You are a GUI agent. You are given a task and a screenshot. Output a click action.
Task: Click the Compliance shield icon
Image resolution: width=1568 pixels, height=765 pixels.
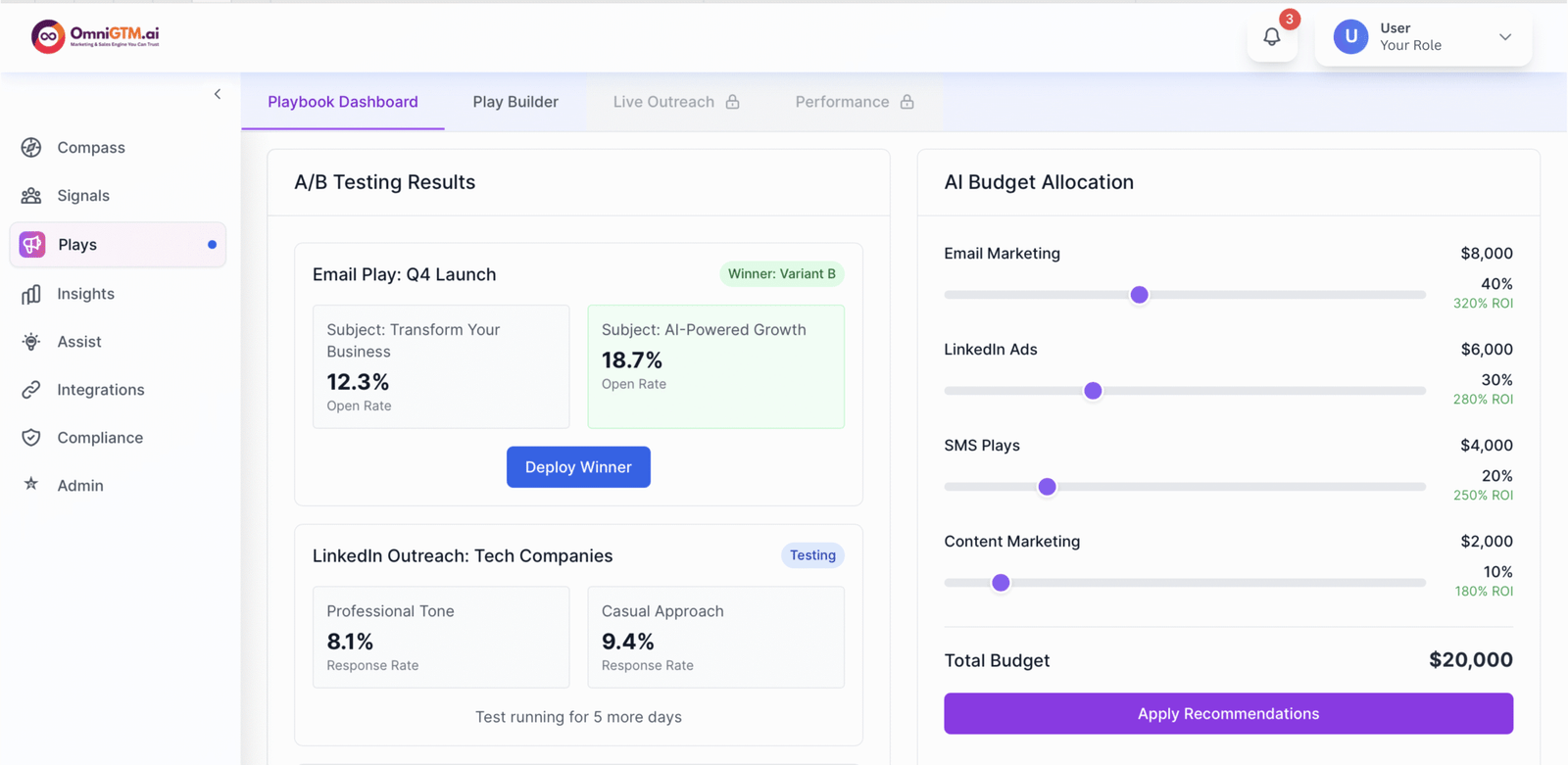pyautogui.click(x=31, y=438)
